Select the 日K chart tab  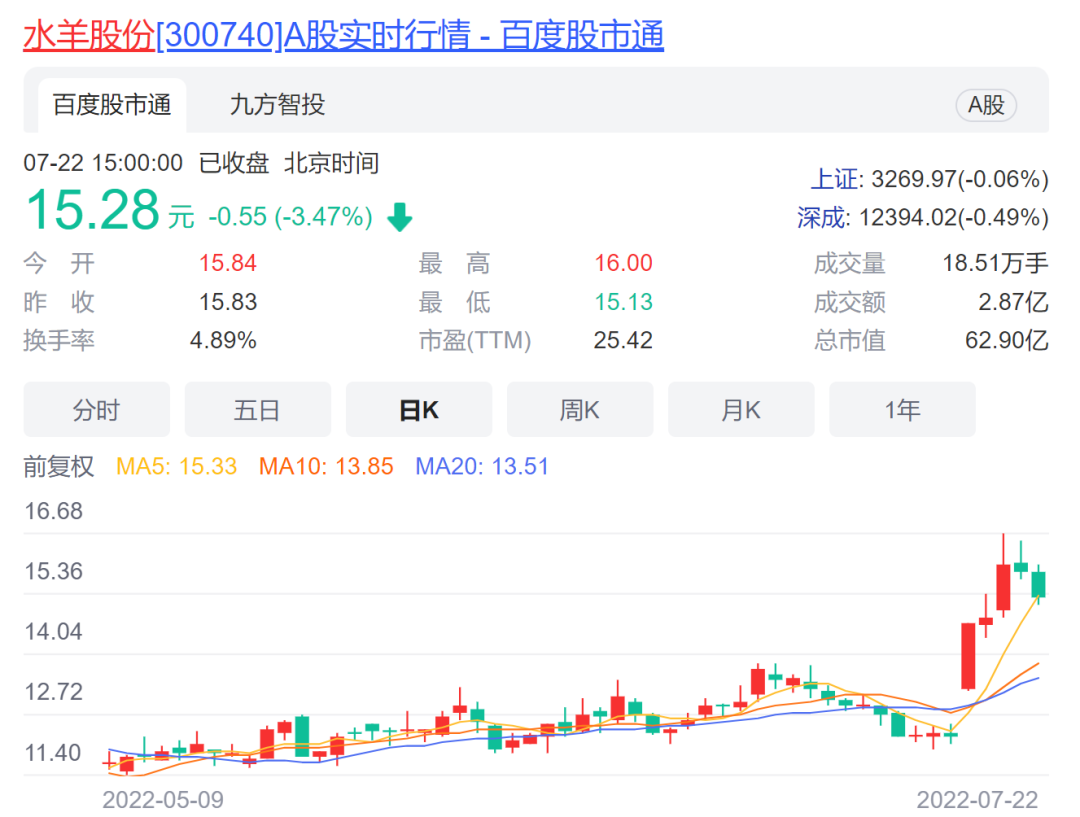point(419,410)
